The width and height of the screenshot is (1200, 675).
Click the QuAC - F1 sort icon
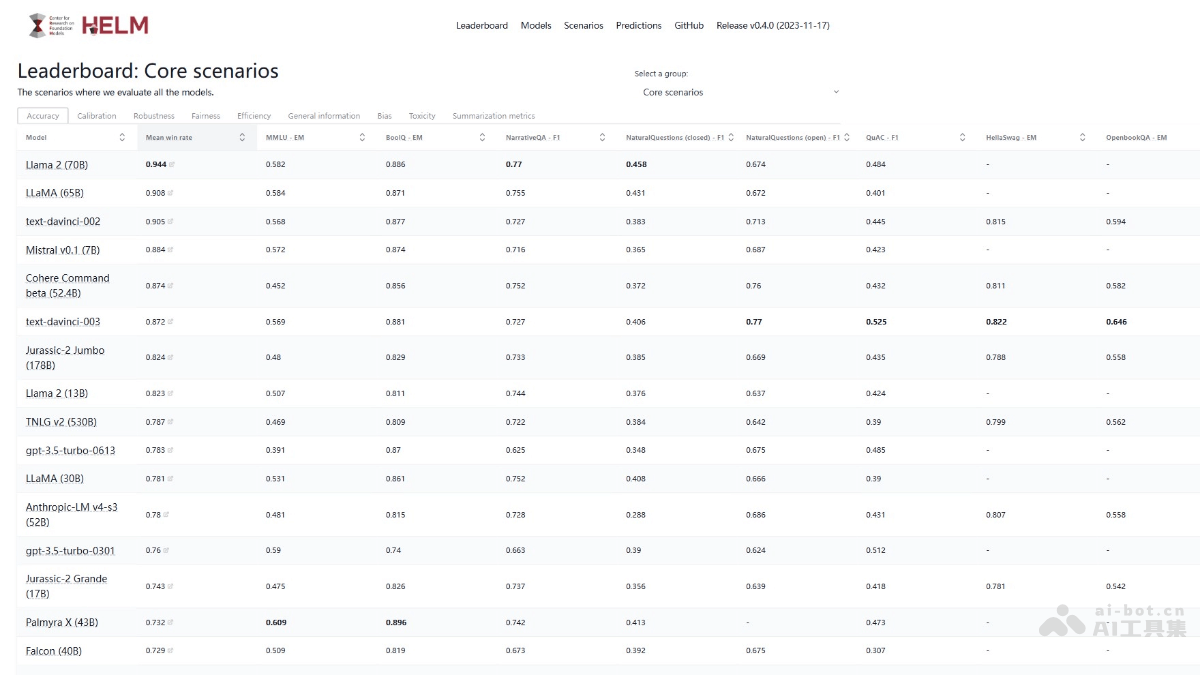pos(962,137)
